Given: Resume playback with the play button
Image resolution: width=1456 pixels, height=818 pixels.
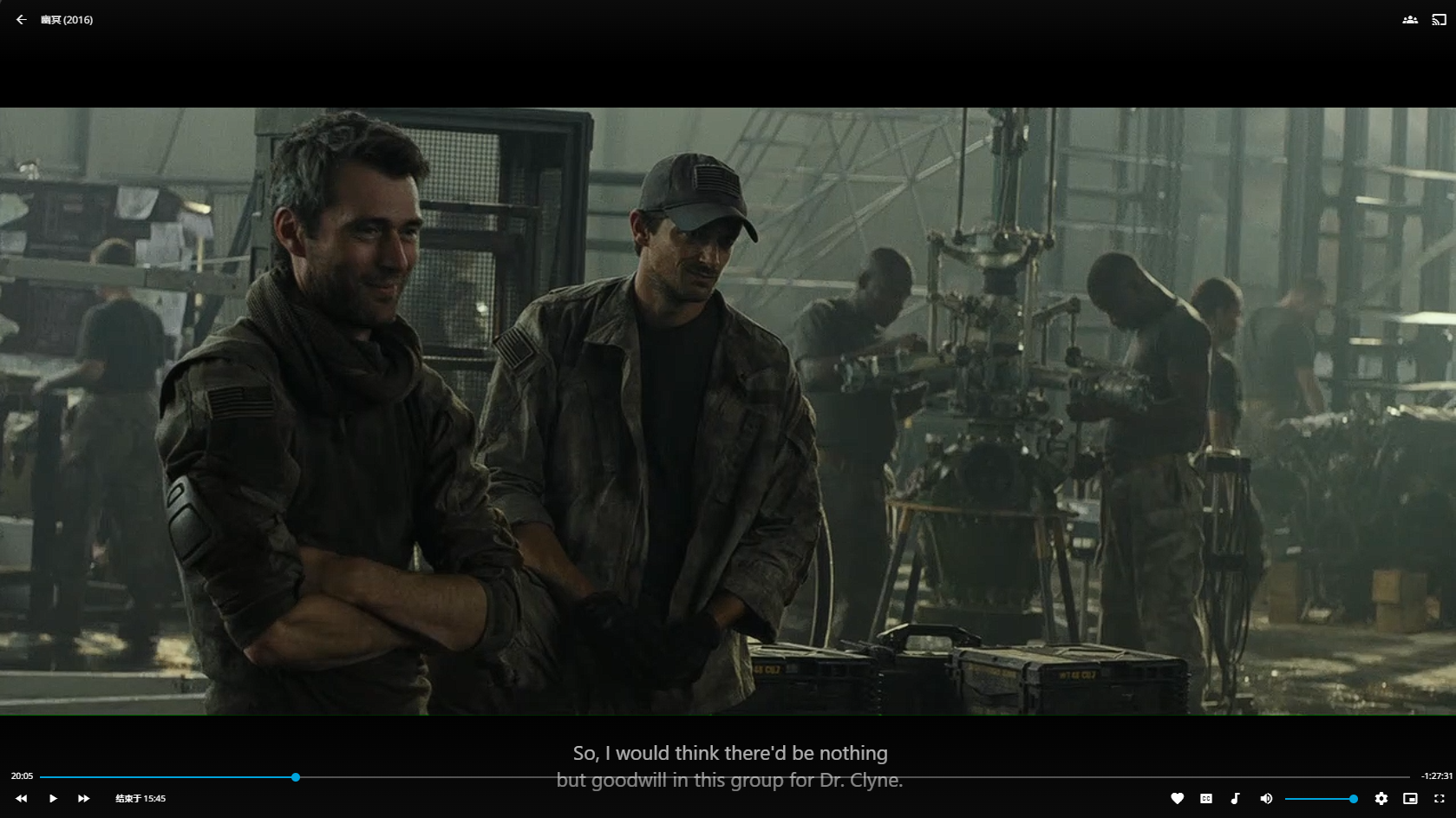Looking at the screenshot, I should 53,798.
